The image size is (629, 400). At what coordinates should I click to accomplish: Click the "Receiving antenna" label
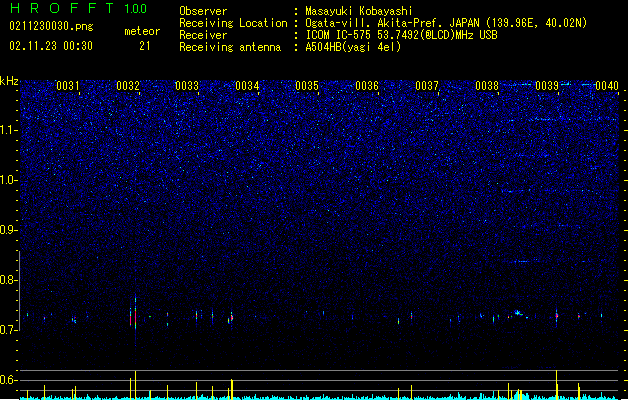tap(230, 47)
